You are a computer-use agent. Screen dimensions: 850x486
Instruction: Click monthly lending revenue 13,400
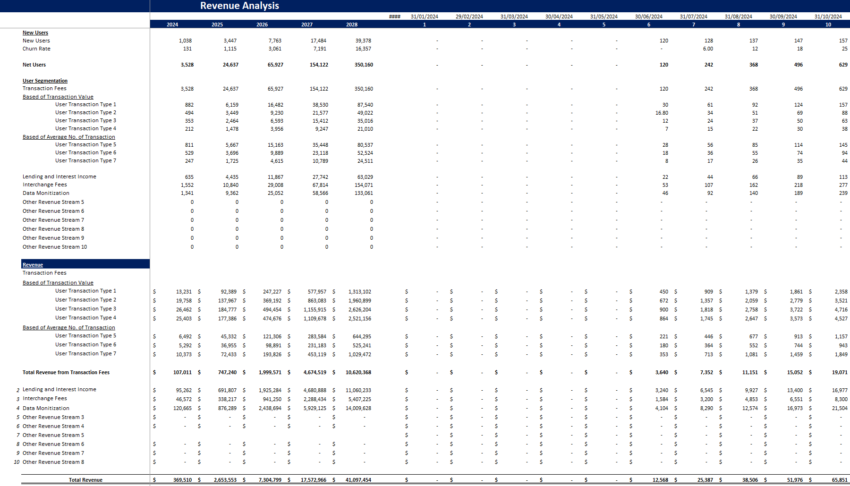pos(795,390)
